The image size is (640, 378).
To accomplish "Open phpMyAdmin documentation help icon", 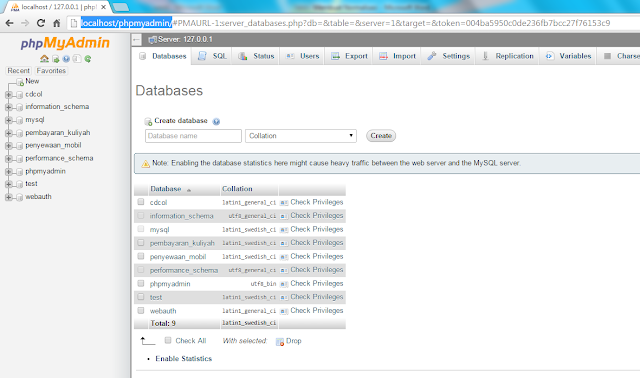I will [66, 59].
